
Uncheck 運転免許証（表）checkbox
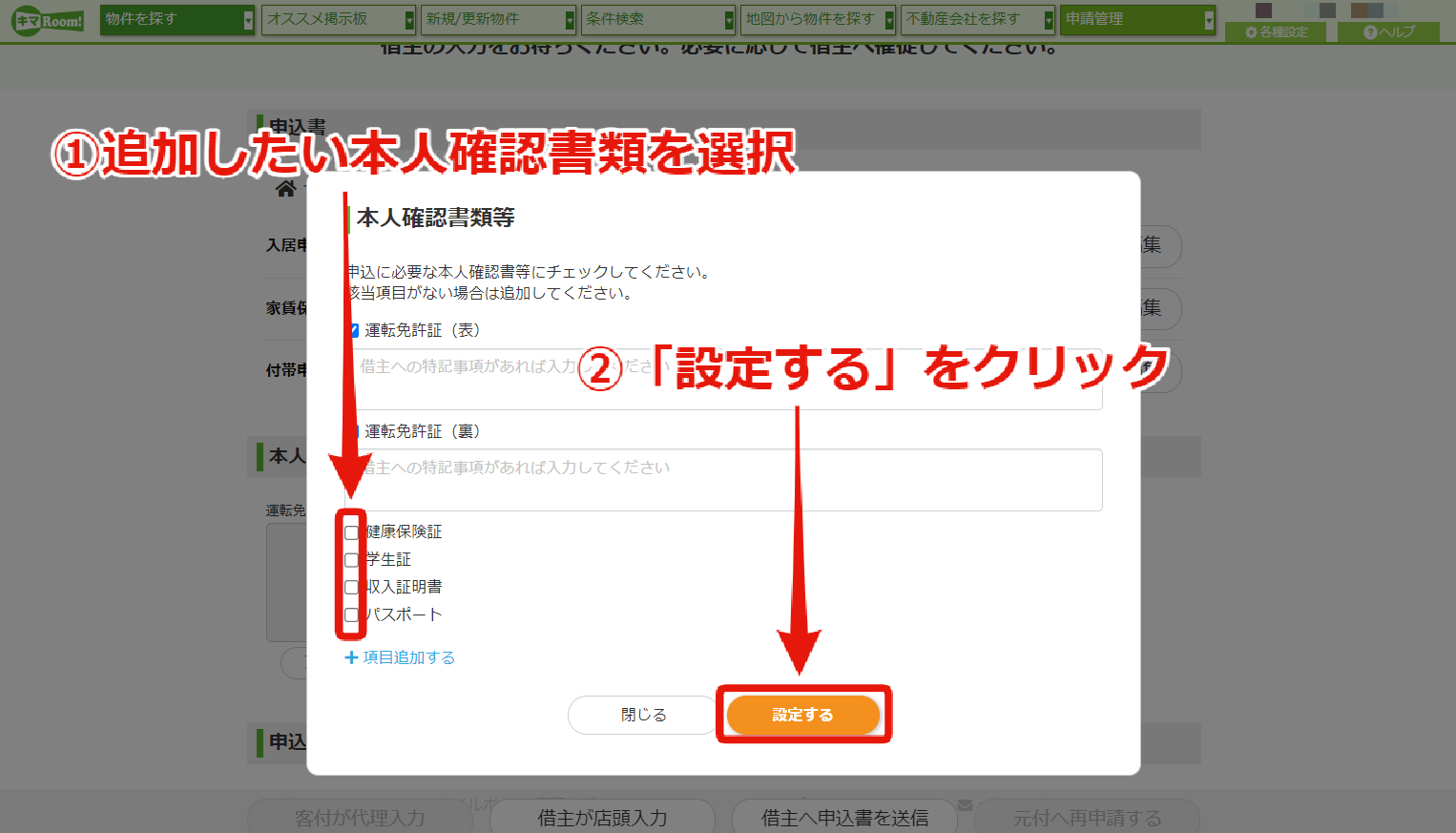(353, 331)
